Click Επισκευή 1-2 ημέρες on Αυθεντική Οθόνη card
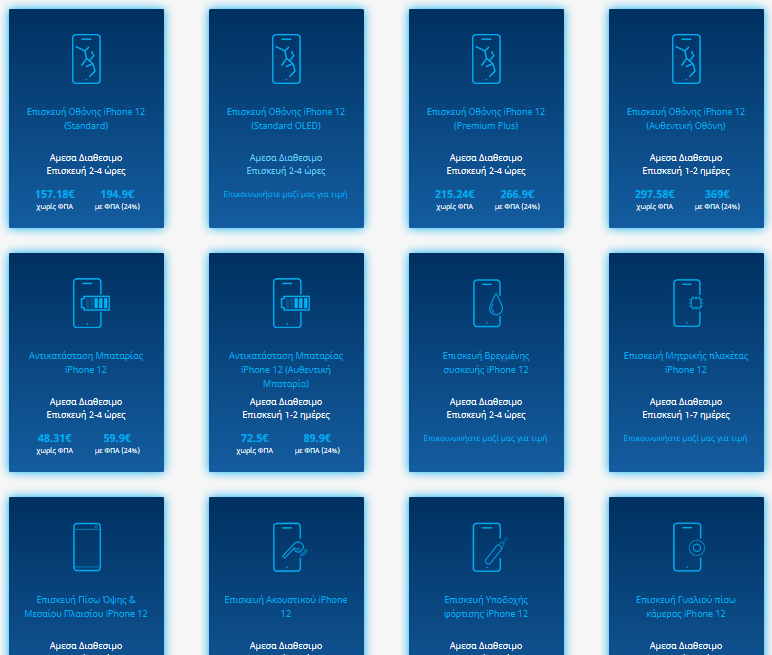Viewport: 772px width, 655px height. pos(686,171)
